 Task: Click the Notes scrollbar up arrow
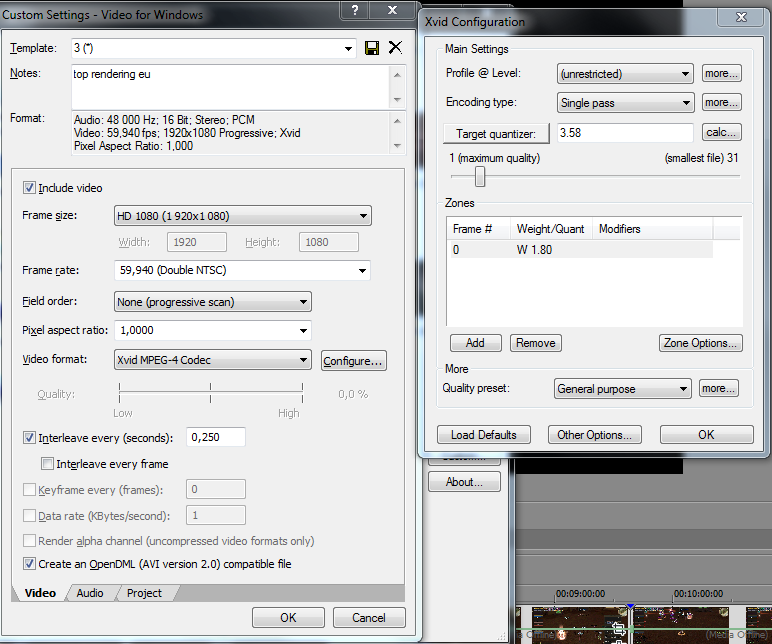[x=397, y=75]
